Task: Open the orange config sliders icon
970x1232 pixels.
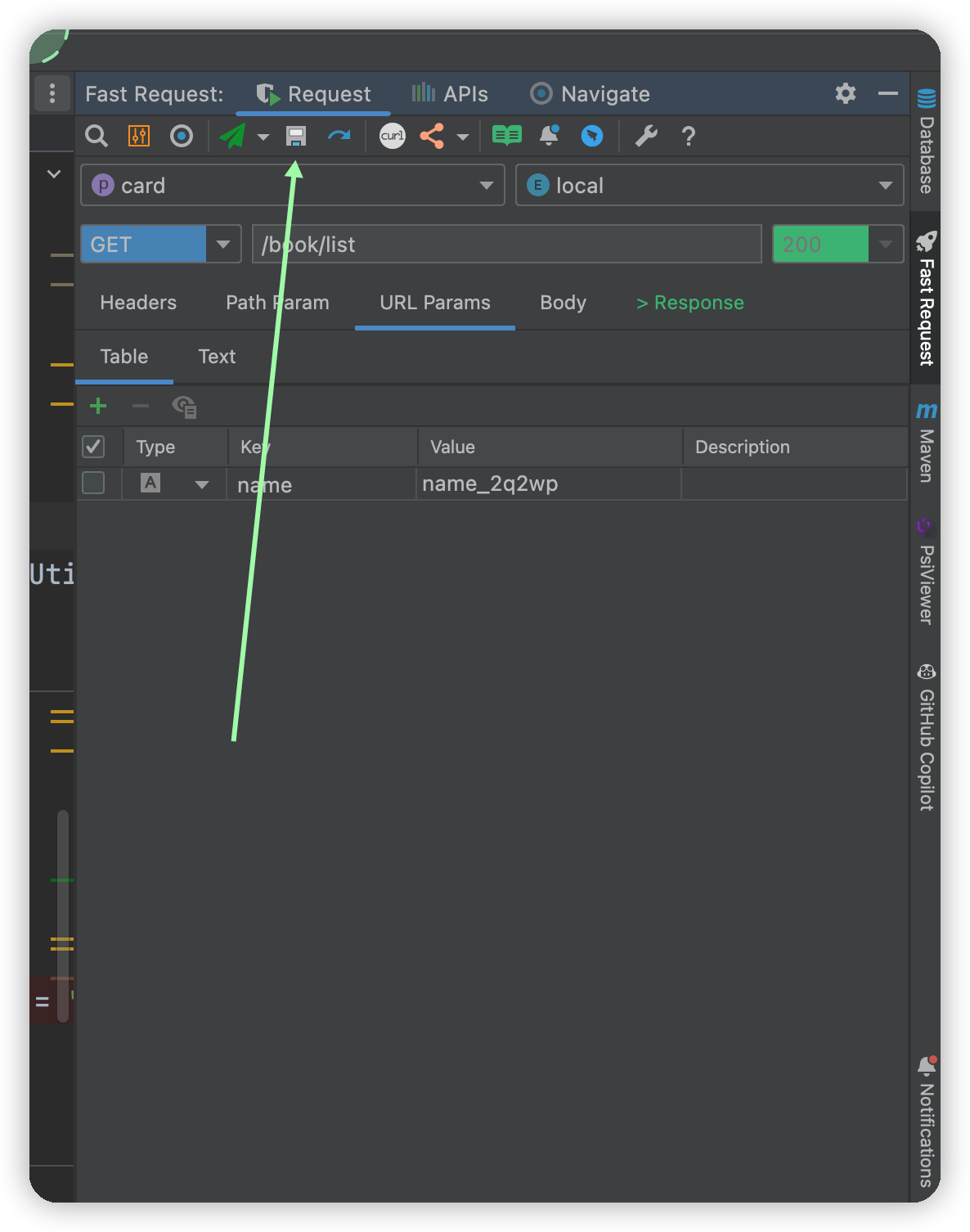Action: 139,136
